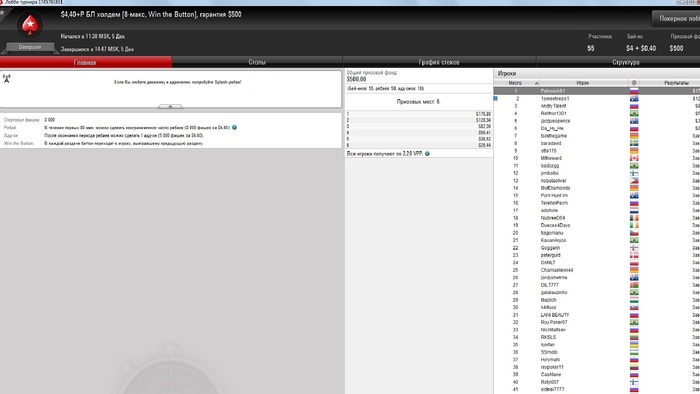Viewport: 700px width, 394px height.
Task: Select player Ryu Poker07 in the list
Action: (597, 322)
